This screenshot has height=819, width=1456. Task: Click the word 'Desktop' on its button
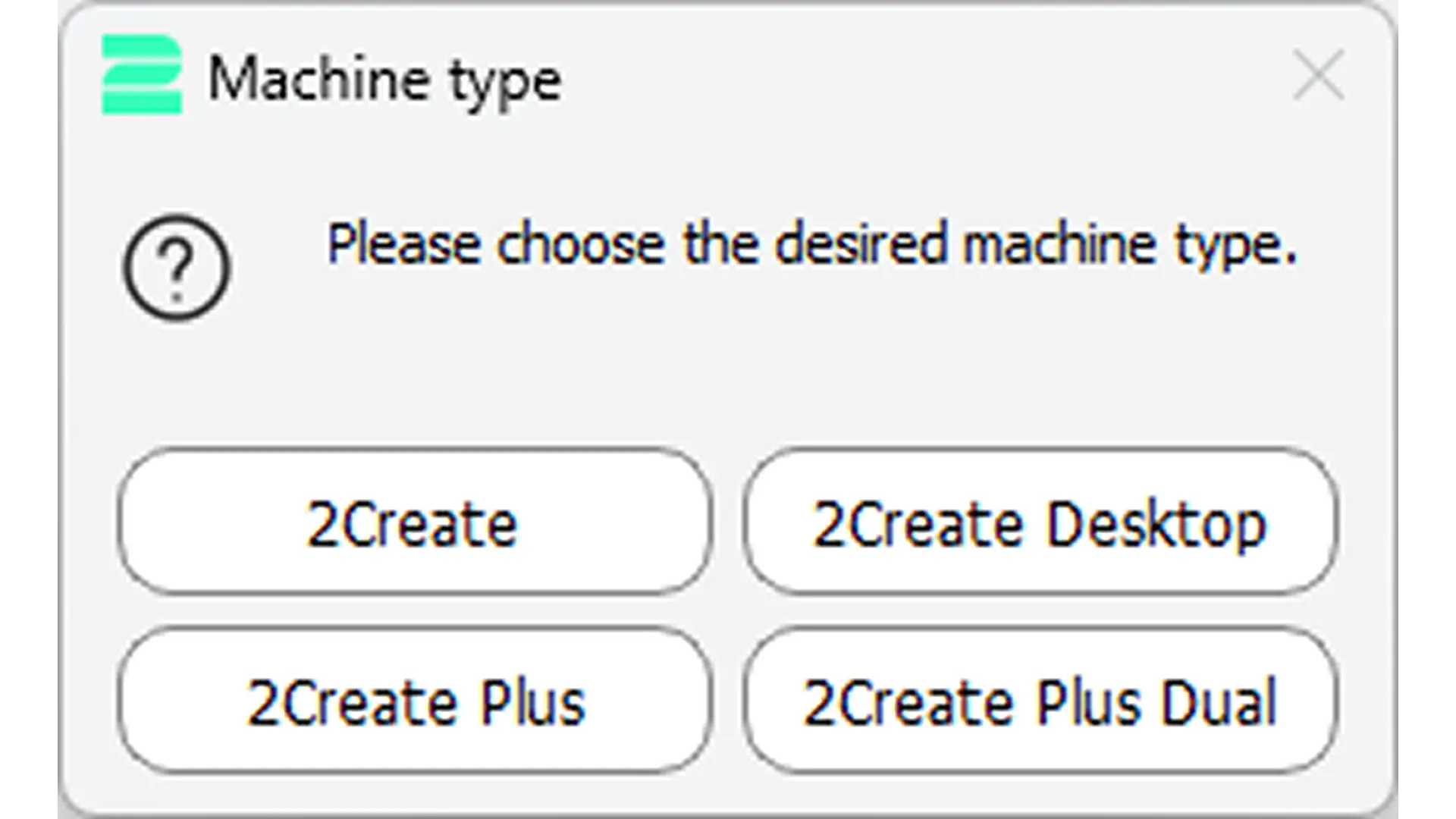[x=1156, y=525]
